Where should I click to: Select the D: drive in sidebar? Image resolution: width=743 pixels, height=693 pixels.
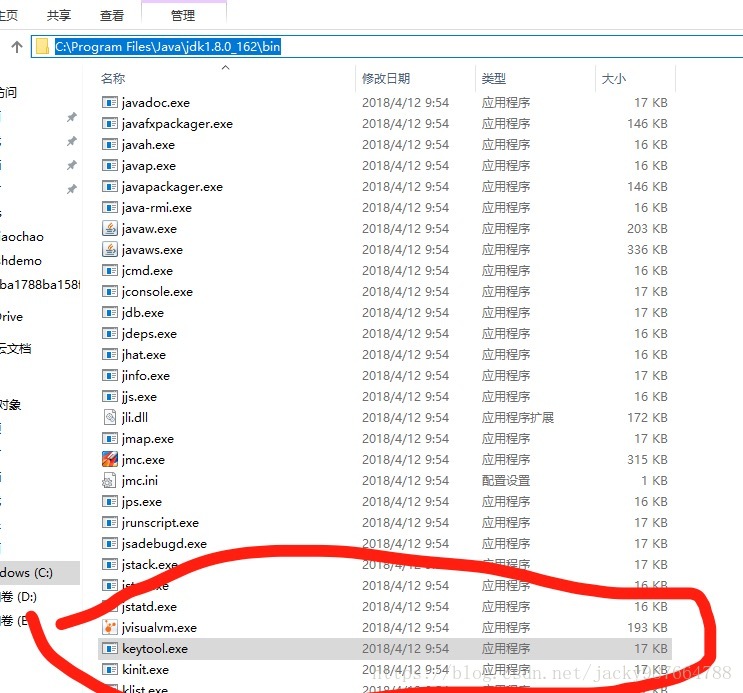click(19, 596)
